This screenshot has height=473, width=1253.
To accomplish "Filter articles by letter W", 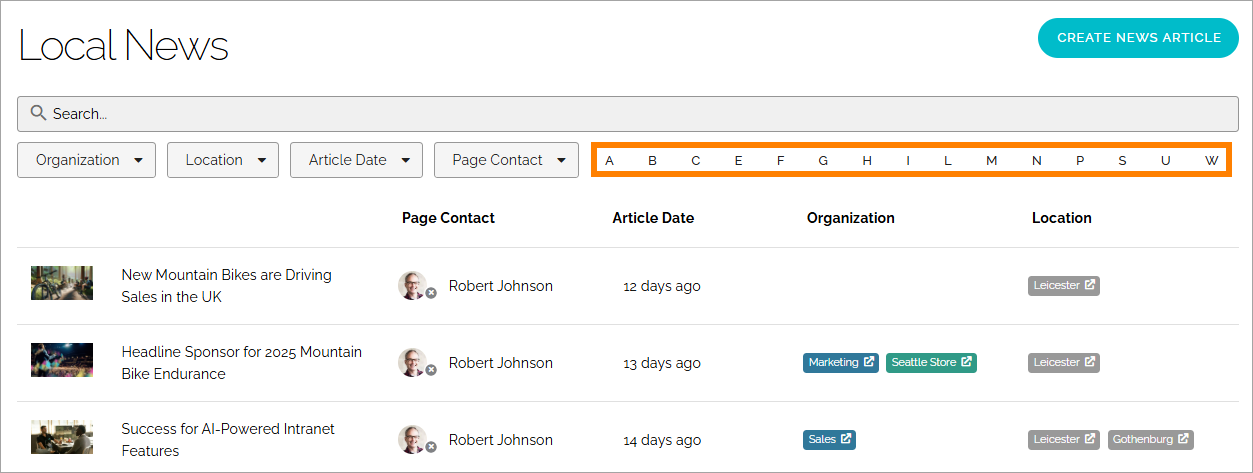I will (1211, 161).
